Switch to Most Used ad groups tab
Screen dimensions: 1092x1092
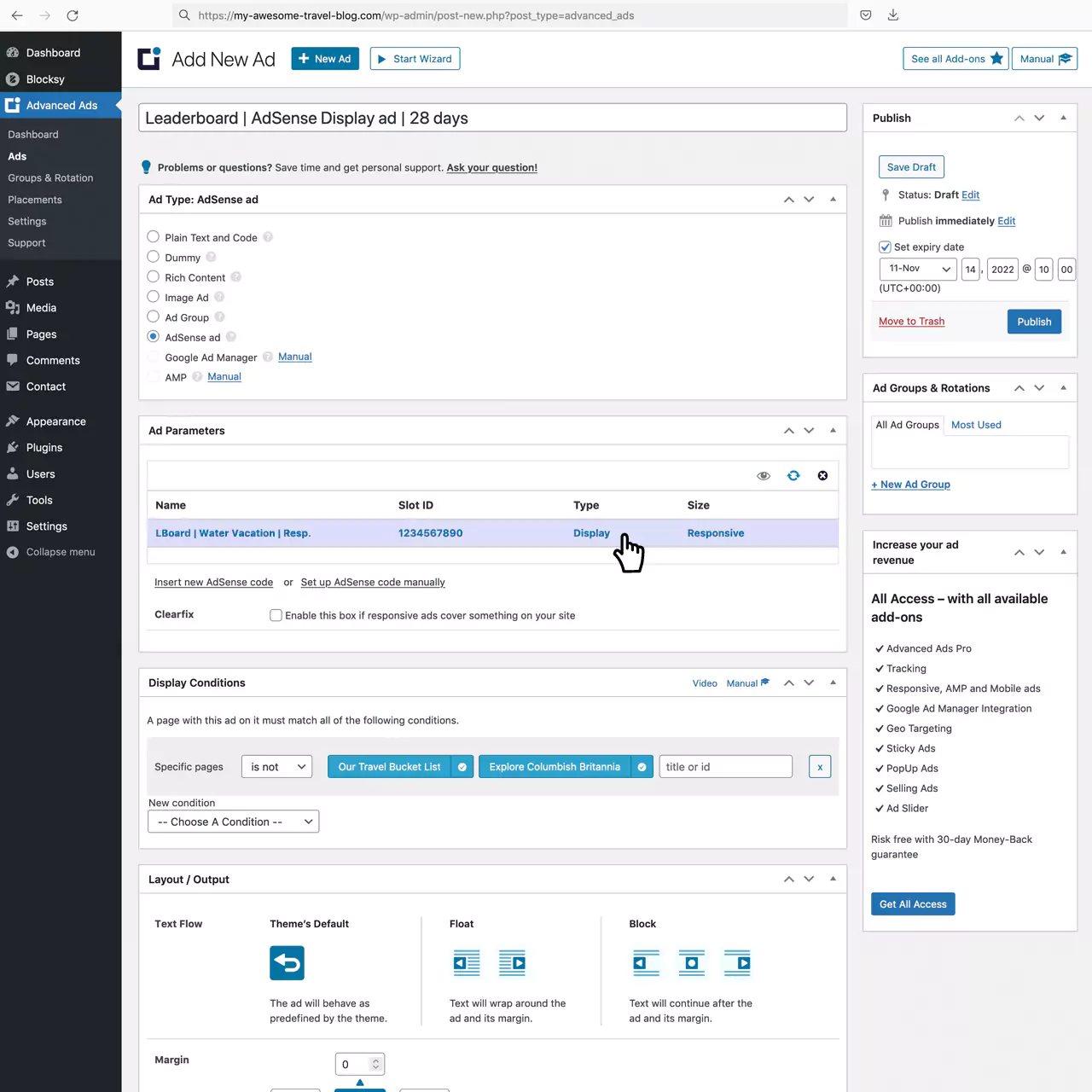click(x=976, y=425)
